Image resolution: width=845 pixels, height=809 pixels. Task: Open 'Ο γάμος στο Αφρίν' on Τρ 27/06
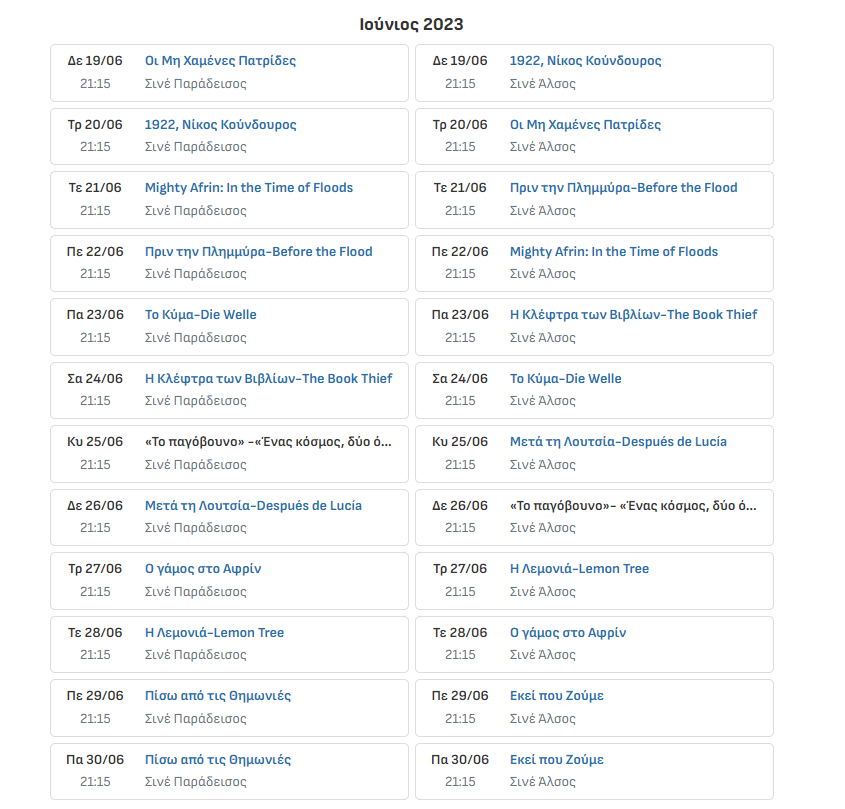point(203,569)
